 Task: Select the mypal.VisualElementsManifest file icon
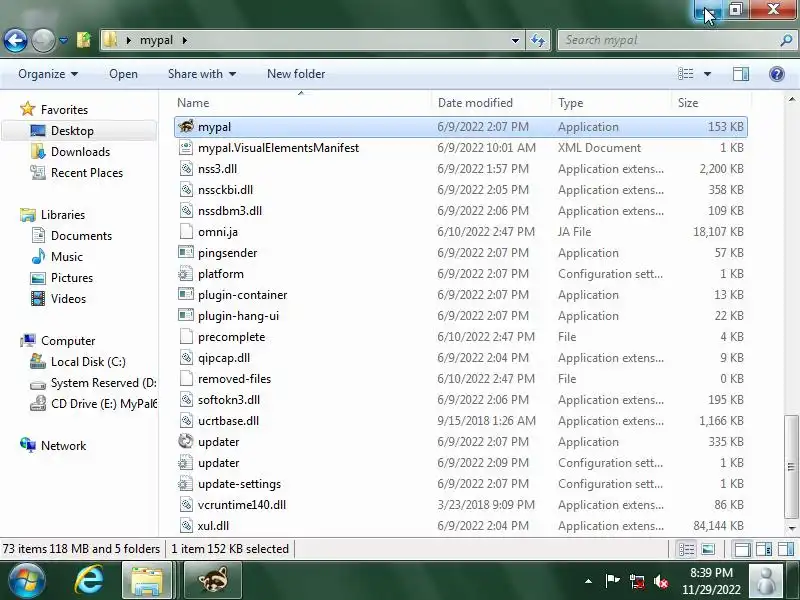(x=186, y=147)
